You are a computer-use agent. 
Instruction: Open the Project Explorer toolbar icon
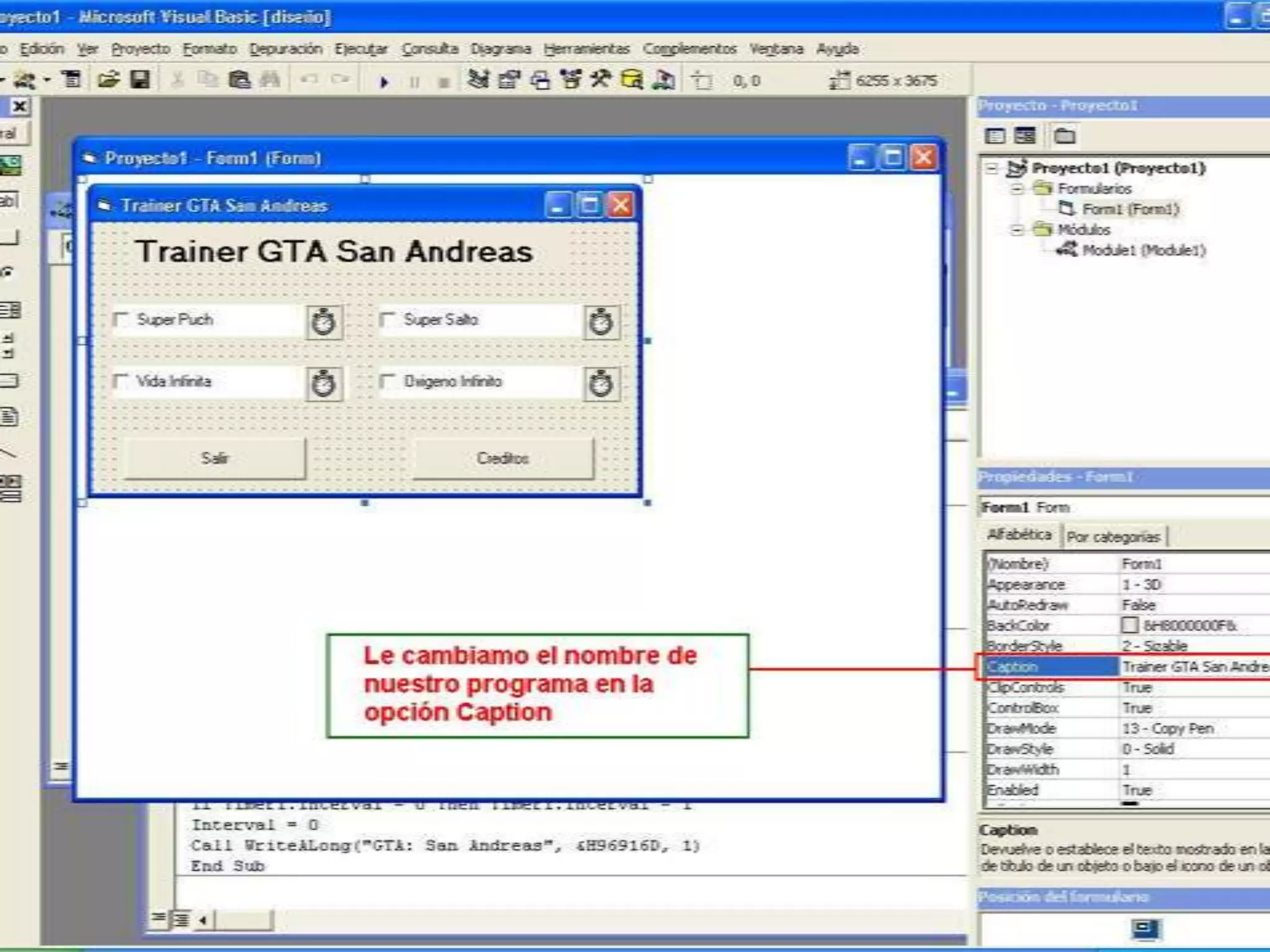pos(478,80)
